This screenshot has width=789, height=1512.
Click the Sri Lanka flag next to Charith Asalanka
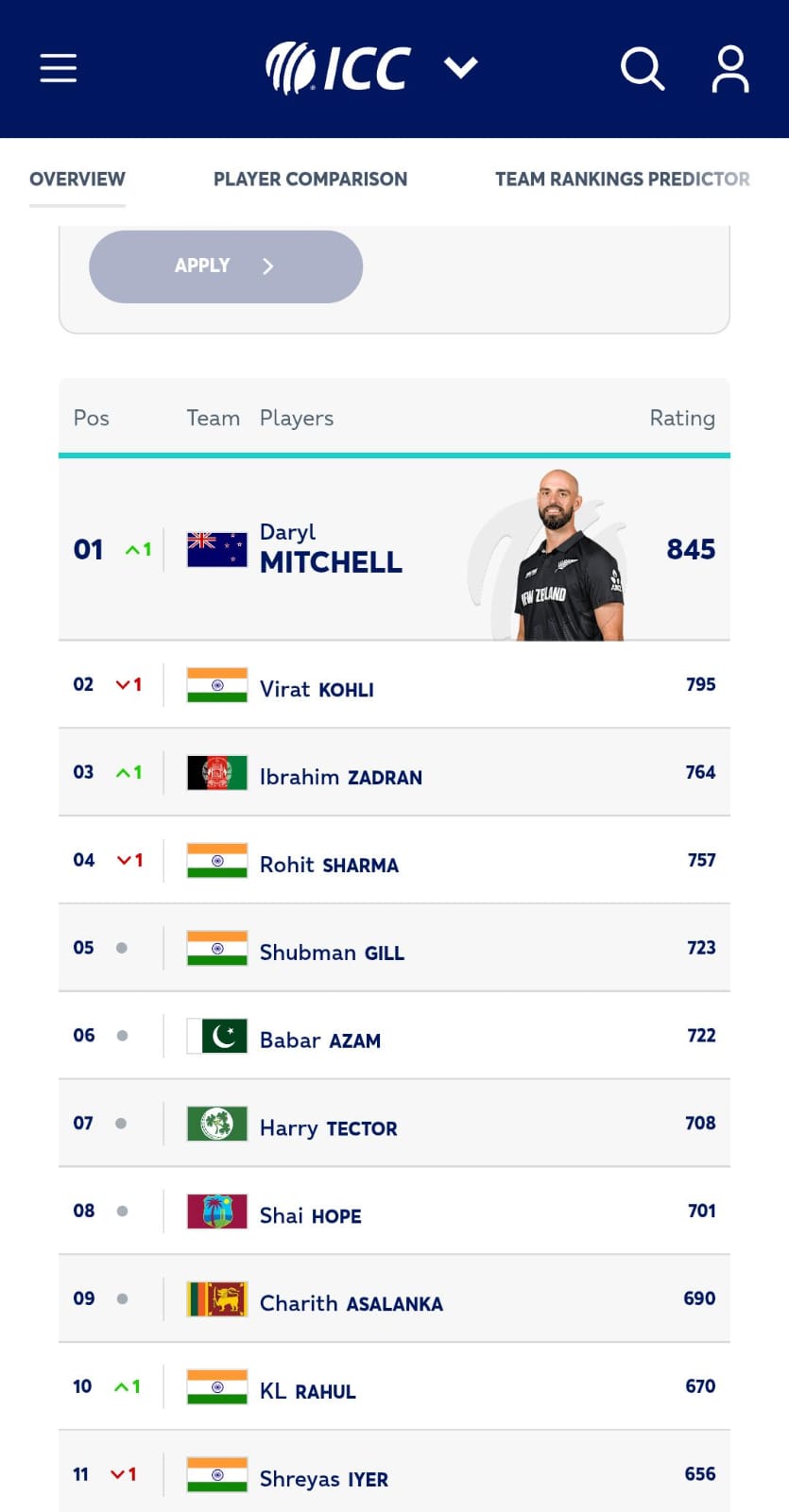215,1298
